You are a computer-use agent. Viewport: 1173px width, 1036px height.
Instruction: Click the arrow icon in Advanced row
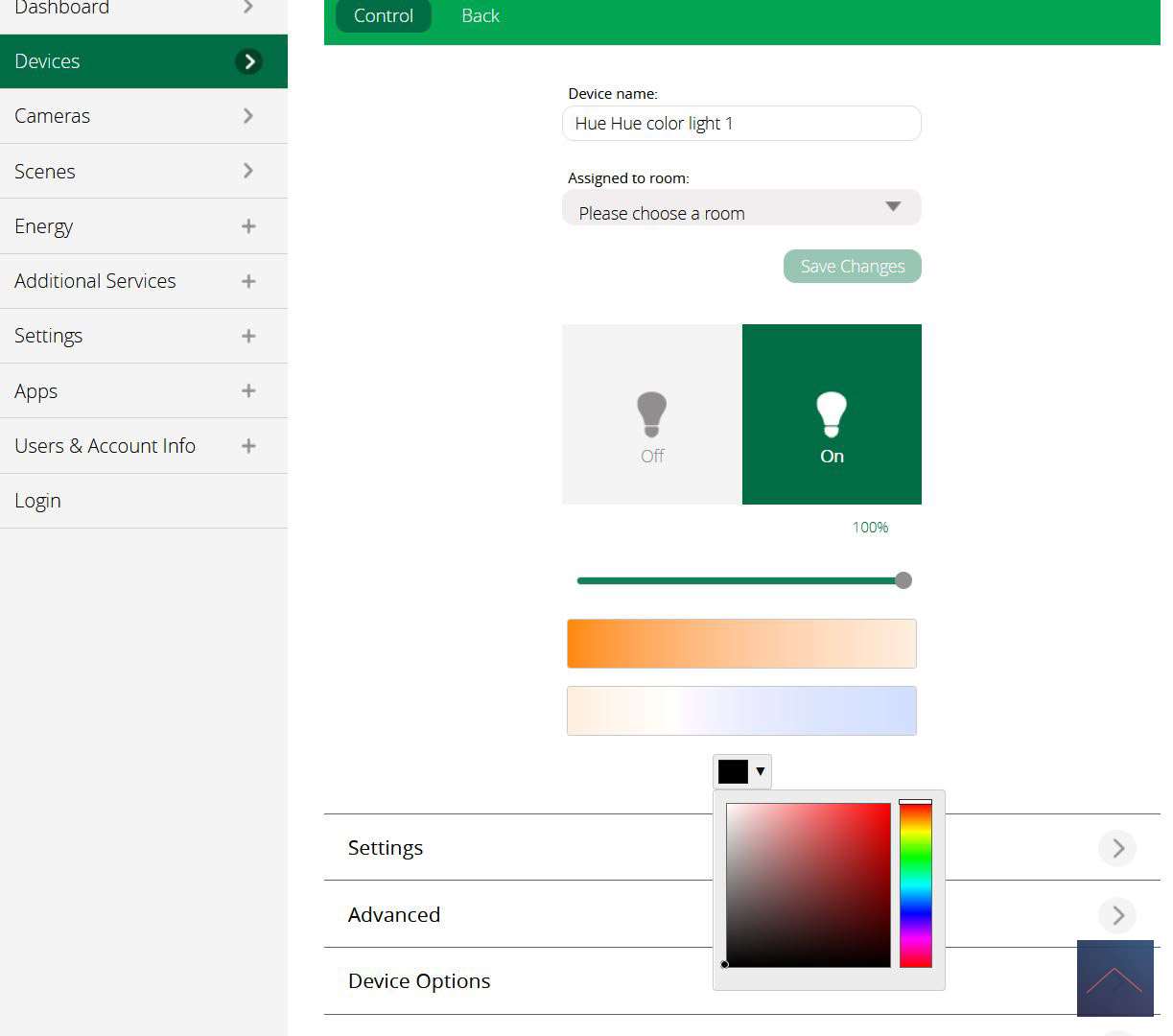(x=1117, y=915)
